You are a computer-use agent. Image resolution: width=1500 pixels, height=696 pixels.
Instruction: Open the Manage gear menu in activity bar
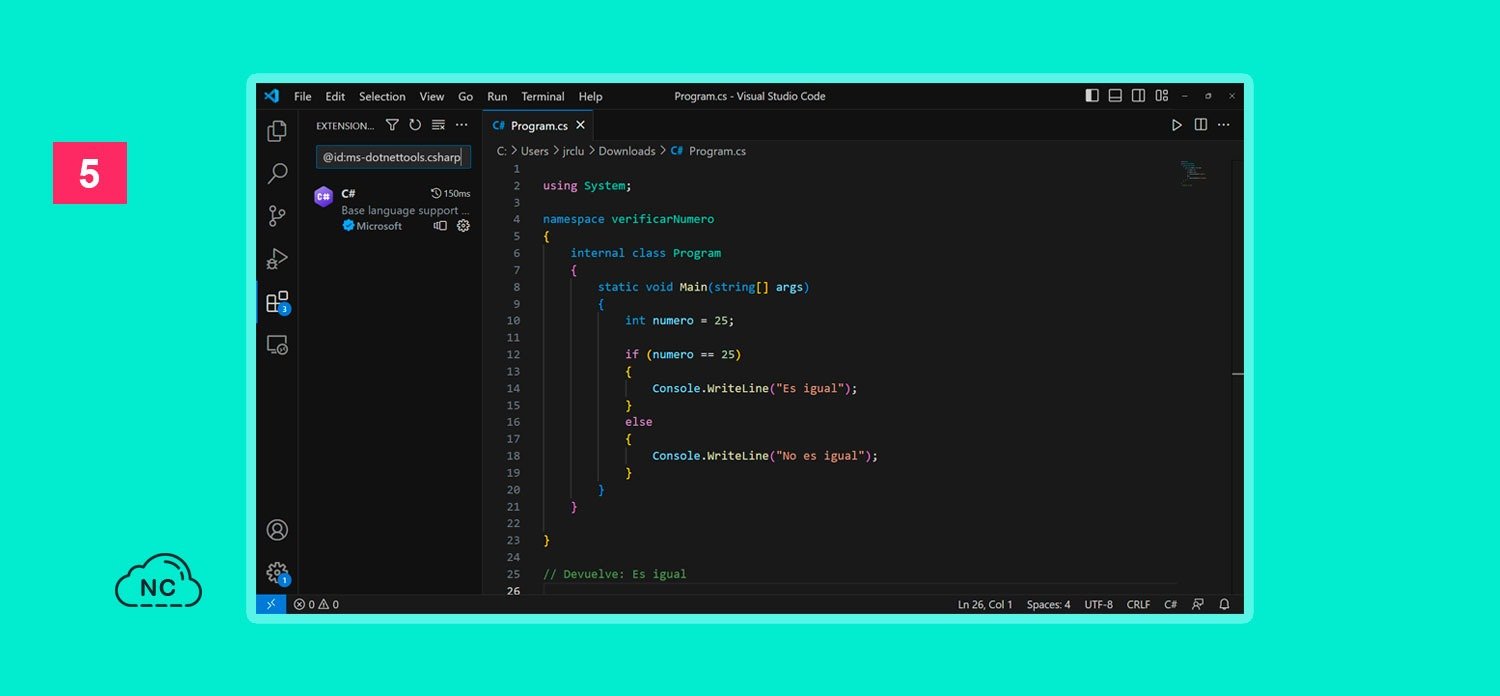pos(277,573)
